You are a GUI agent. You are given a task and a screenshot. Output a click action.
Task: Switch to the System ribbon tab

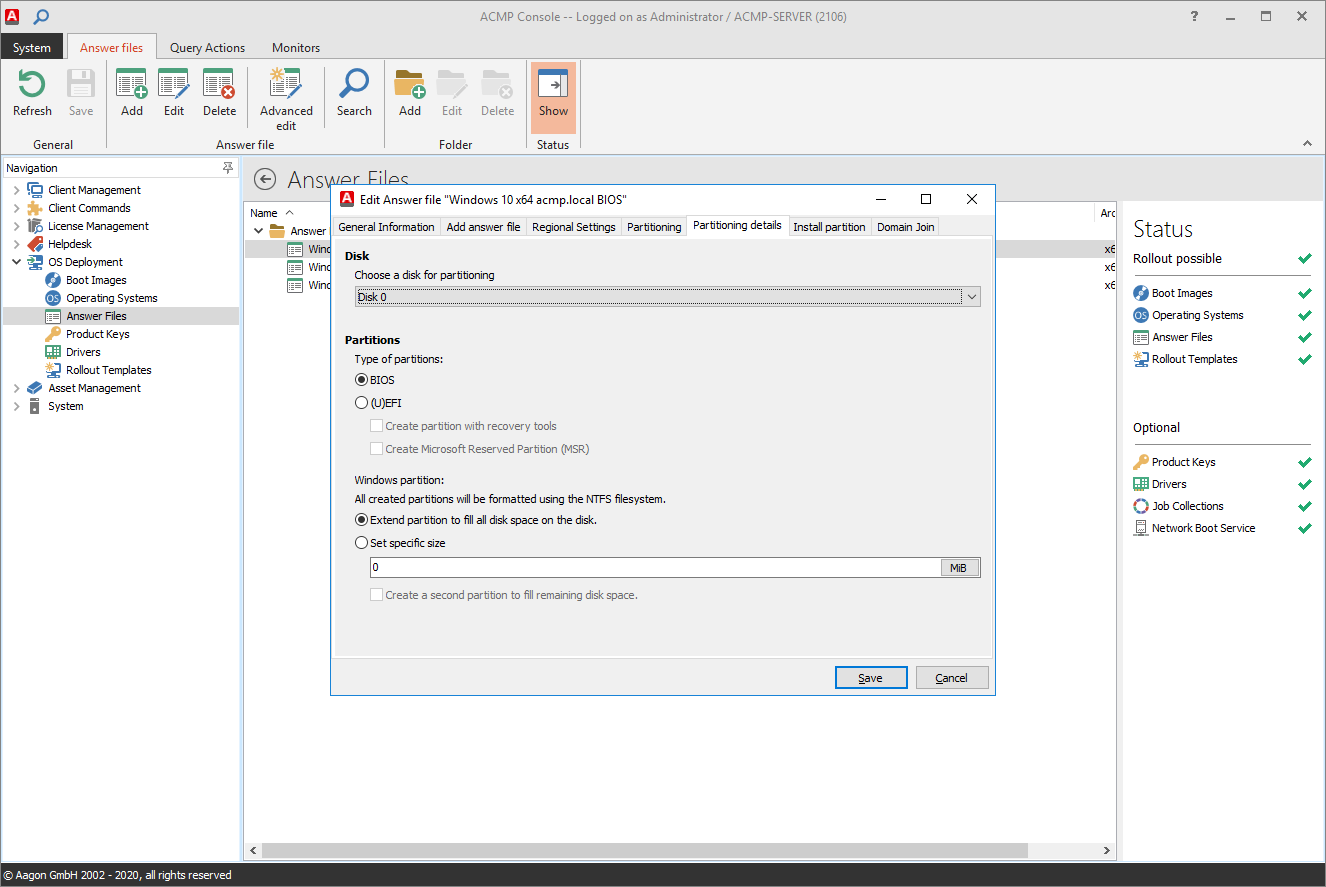pyautogui.click(x=32, y=47)
